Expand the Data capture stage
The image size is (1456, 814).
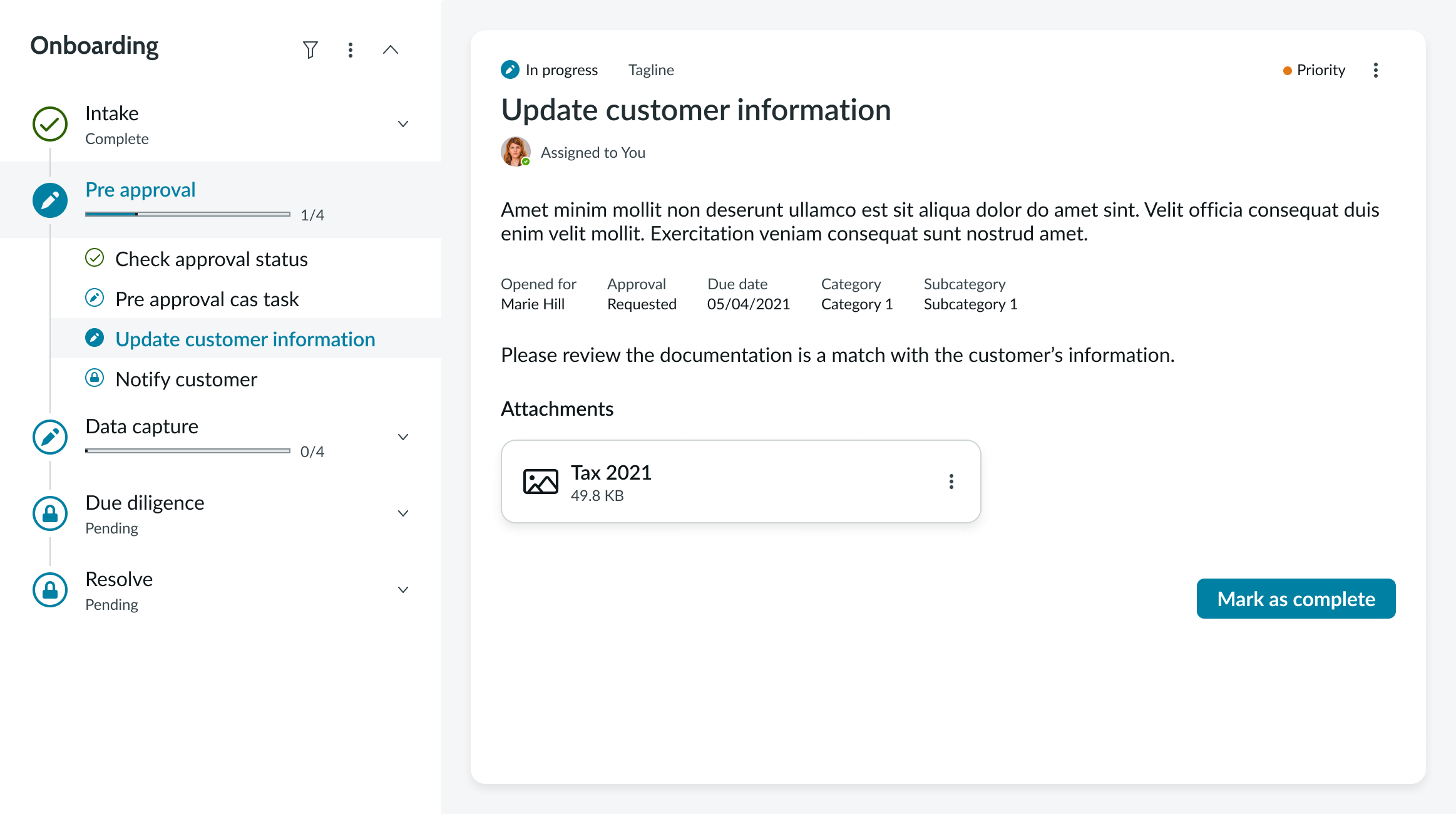pos(403,436)
